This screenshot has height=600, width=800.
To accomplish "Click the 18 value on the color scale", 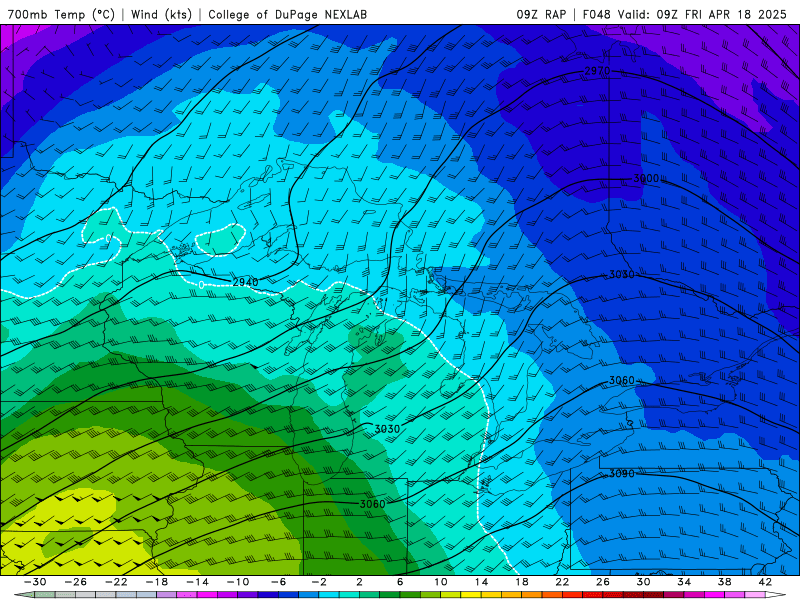I will [x=521, y=582].
